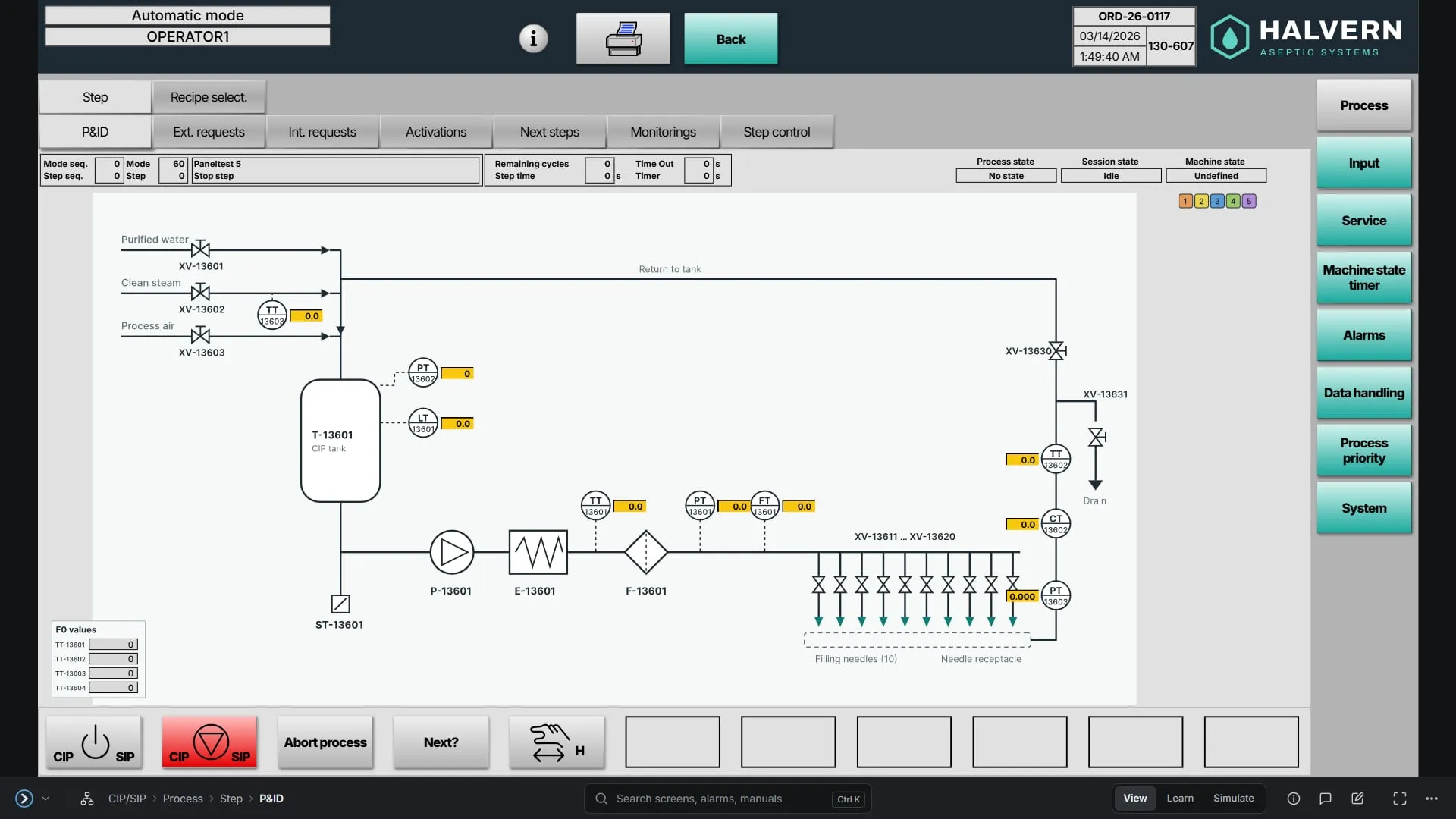This screenshot has width=1456, height=819.
Task: Click the information icon in header
Action: (x=533, y=38)
